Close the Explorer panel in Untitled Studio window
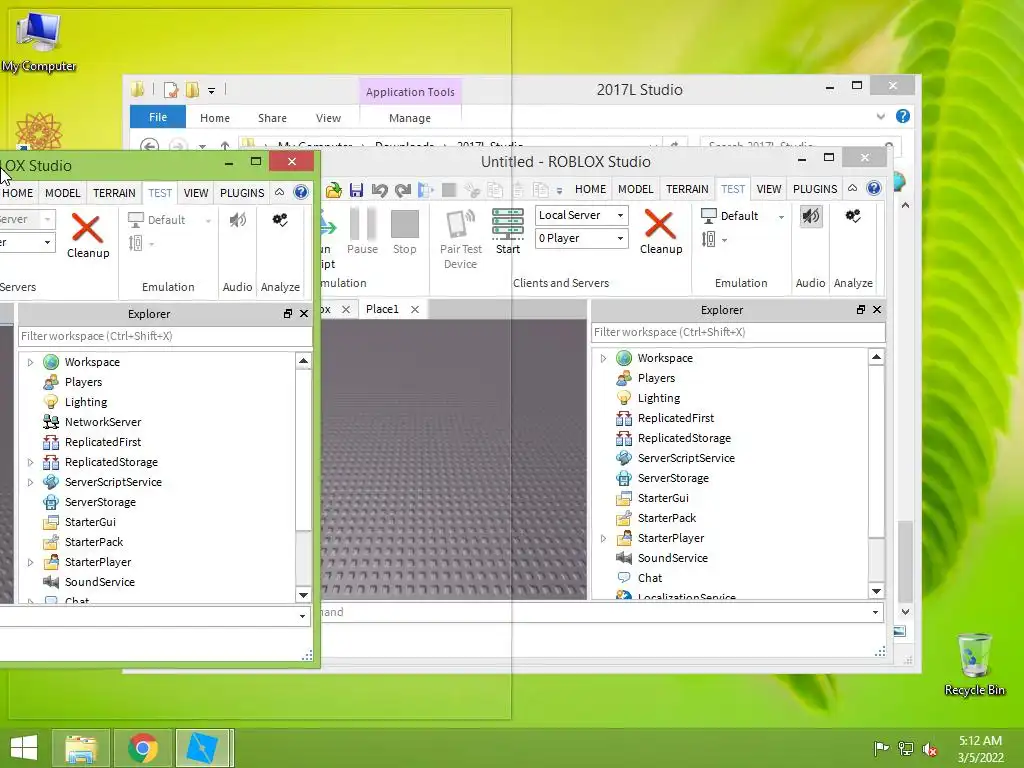 (877, 310)
